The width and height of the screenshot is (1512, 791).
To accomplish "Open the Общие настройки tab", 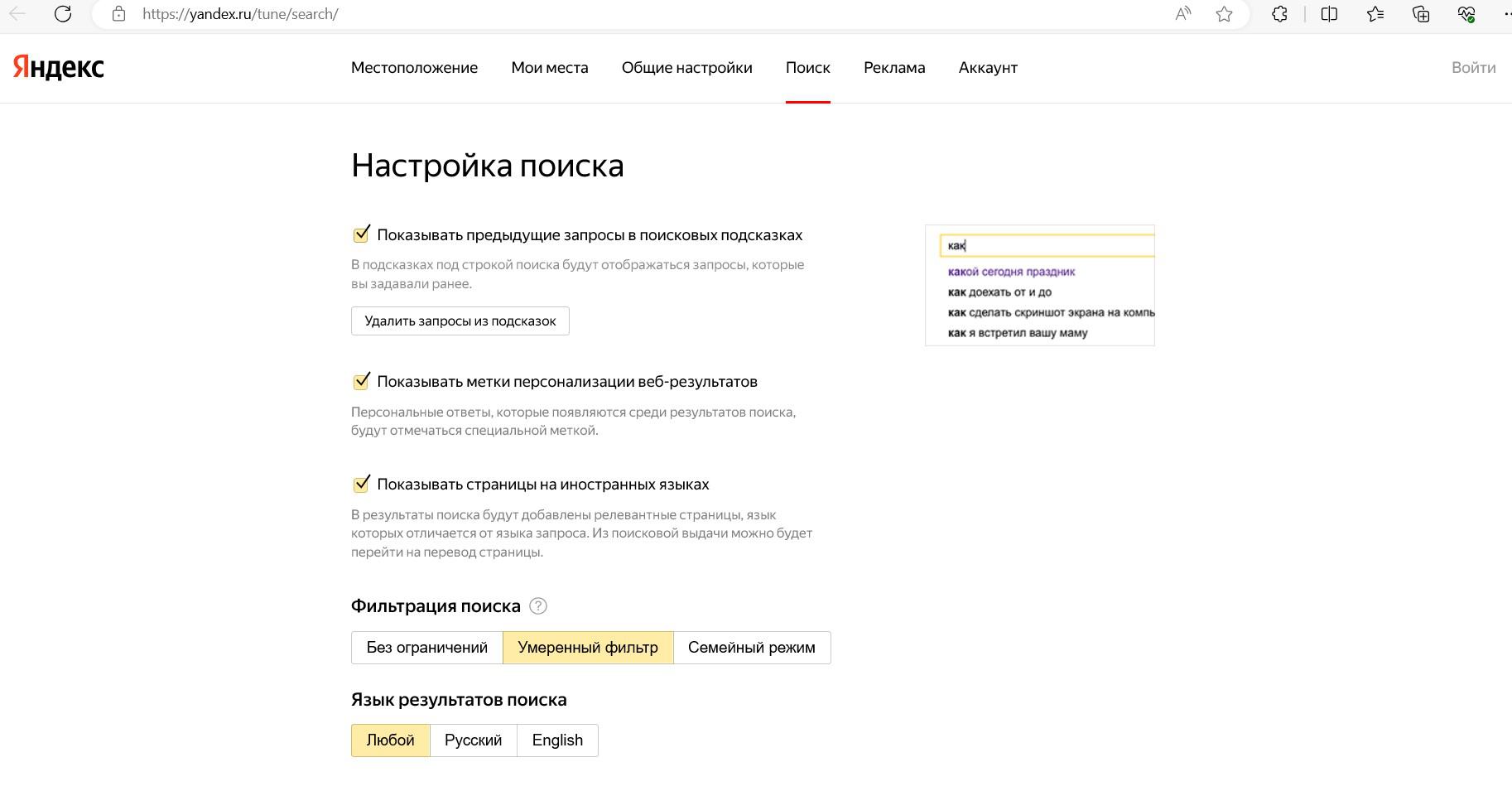I will [x=686, y=68].
